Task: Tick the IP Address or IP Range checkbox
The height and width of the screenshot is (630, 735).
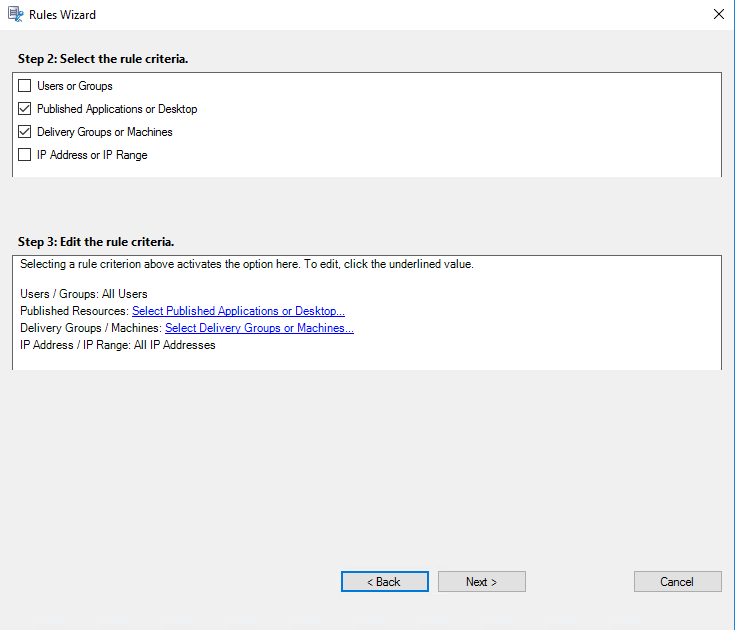Action: pos(25,155)
